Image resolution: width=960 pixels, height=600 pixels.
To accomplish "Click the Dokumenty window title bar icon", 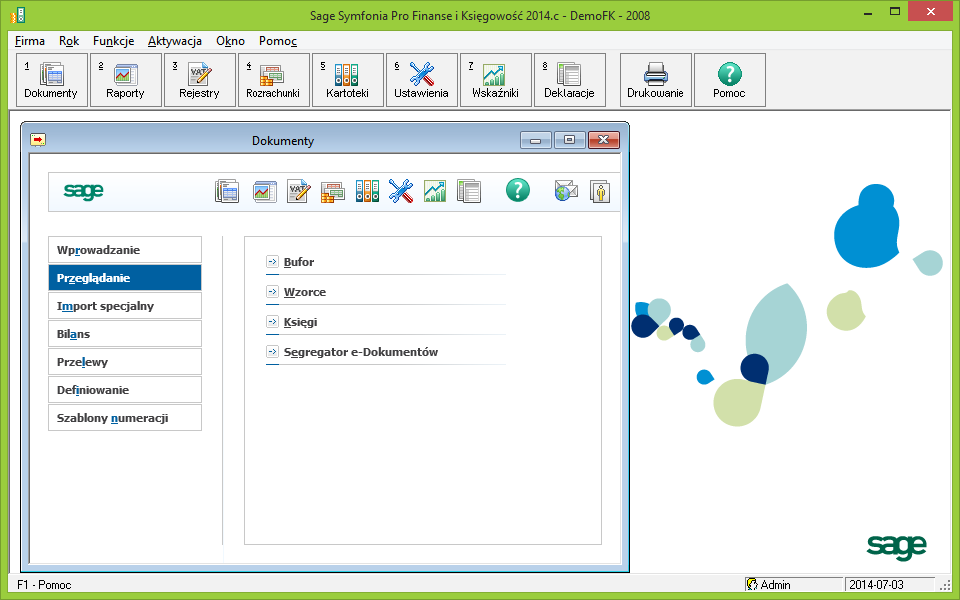I will click(x=38, y=140).
